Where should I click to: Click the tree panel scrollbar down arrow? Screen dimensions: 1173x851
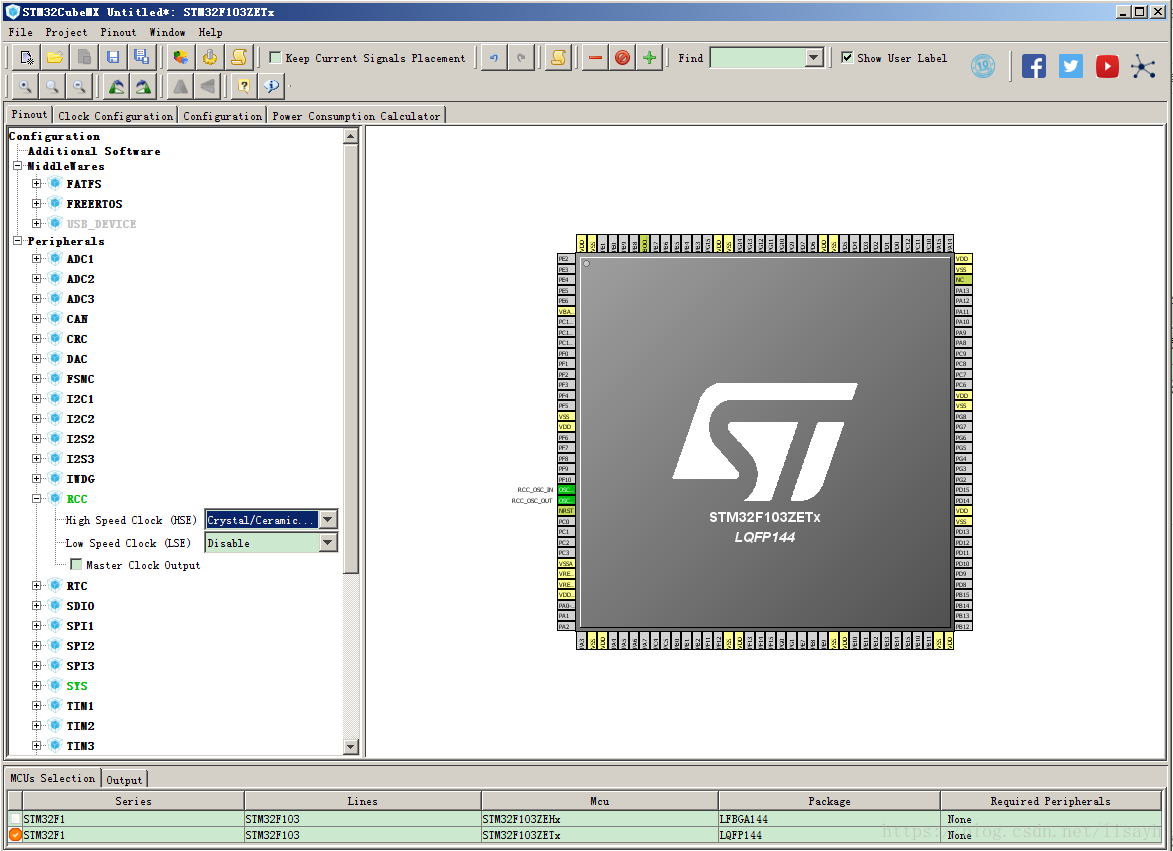(x=350, y=746)
